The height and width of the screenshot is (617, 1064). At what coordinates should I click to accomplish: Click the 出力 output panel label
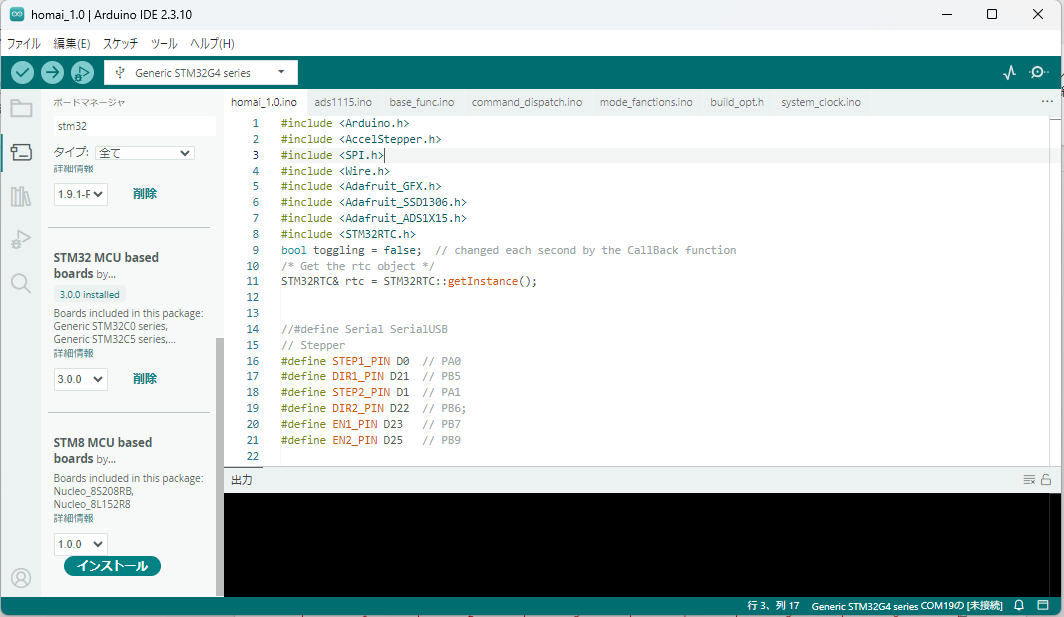tap(242, 480)
